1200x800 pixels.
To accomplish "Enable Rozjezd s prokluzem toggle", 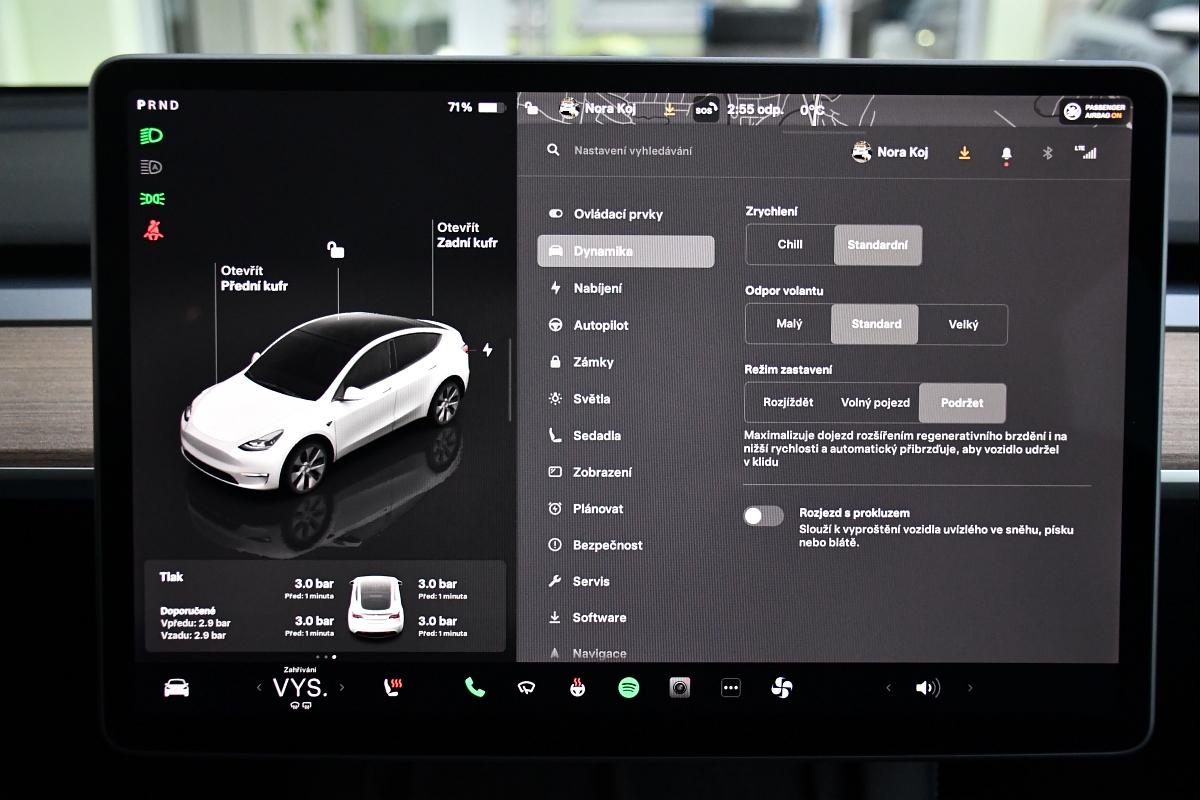I will 763,516.
